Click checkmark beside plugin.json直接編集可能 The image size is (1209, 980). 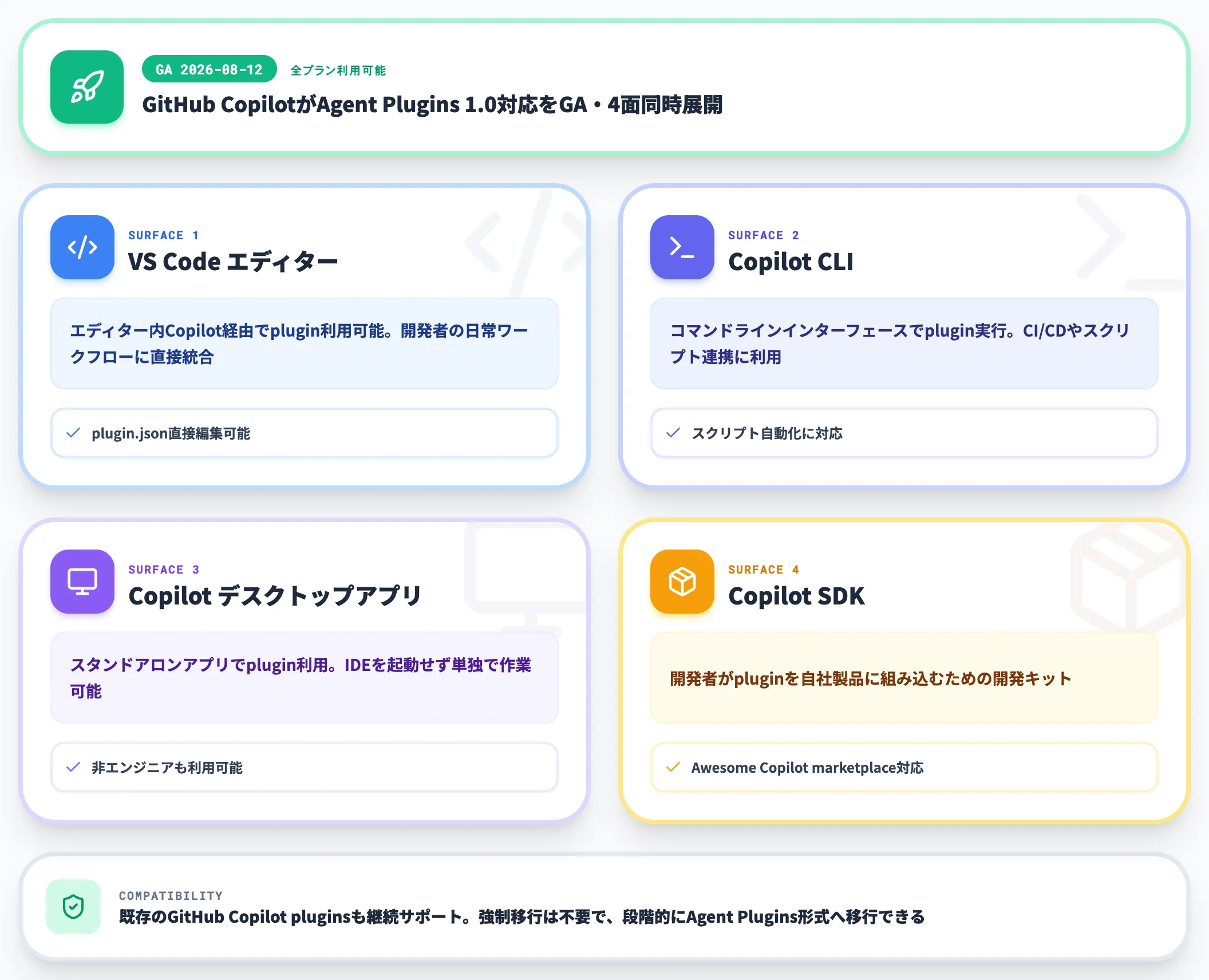coord(73,433)
